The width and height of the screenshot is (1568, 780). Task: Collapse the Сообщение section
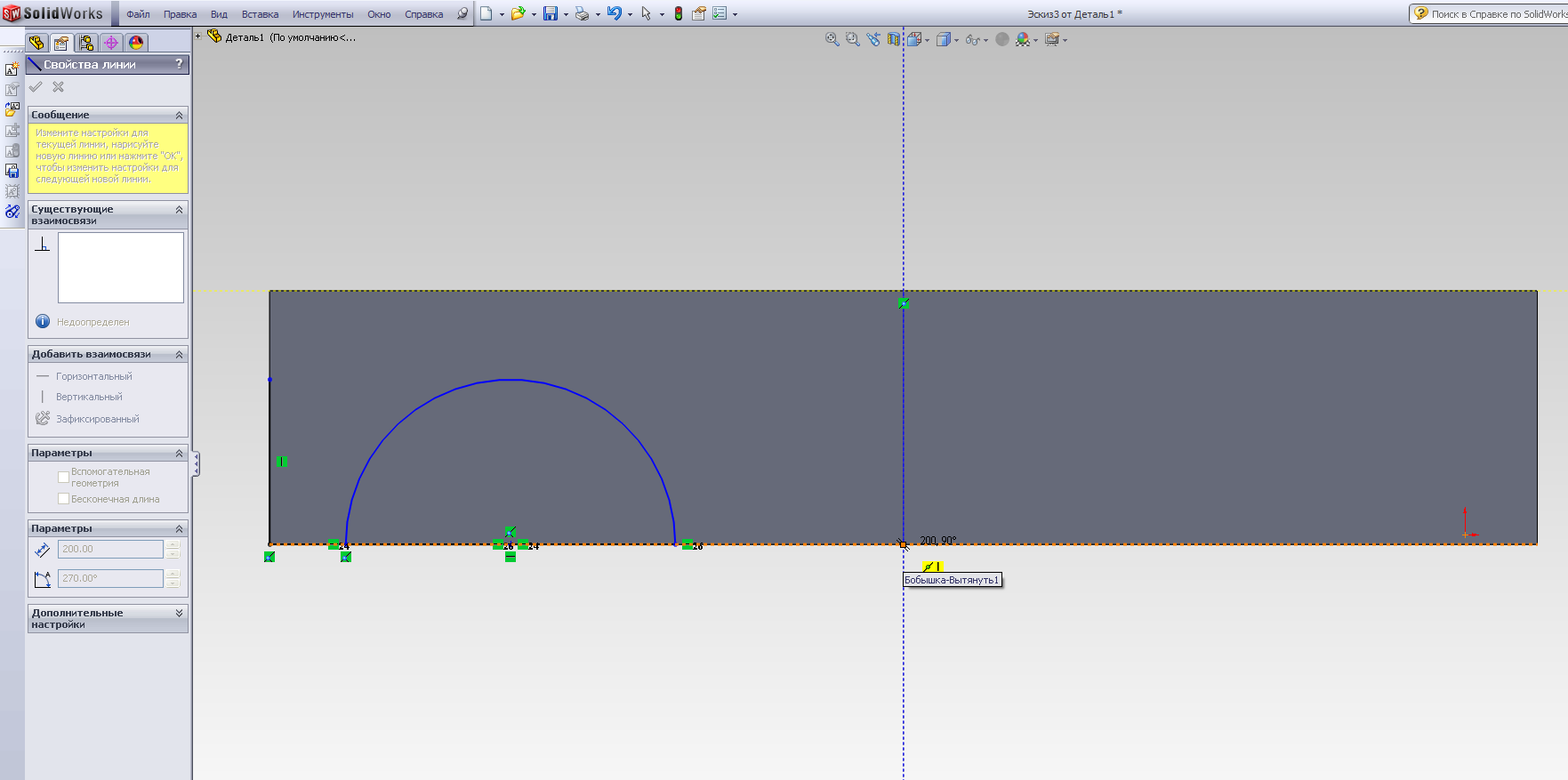point(179,115)
